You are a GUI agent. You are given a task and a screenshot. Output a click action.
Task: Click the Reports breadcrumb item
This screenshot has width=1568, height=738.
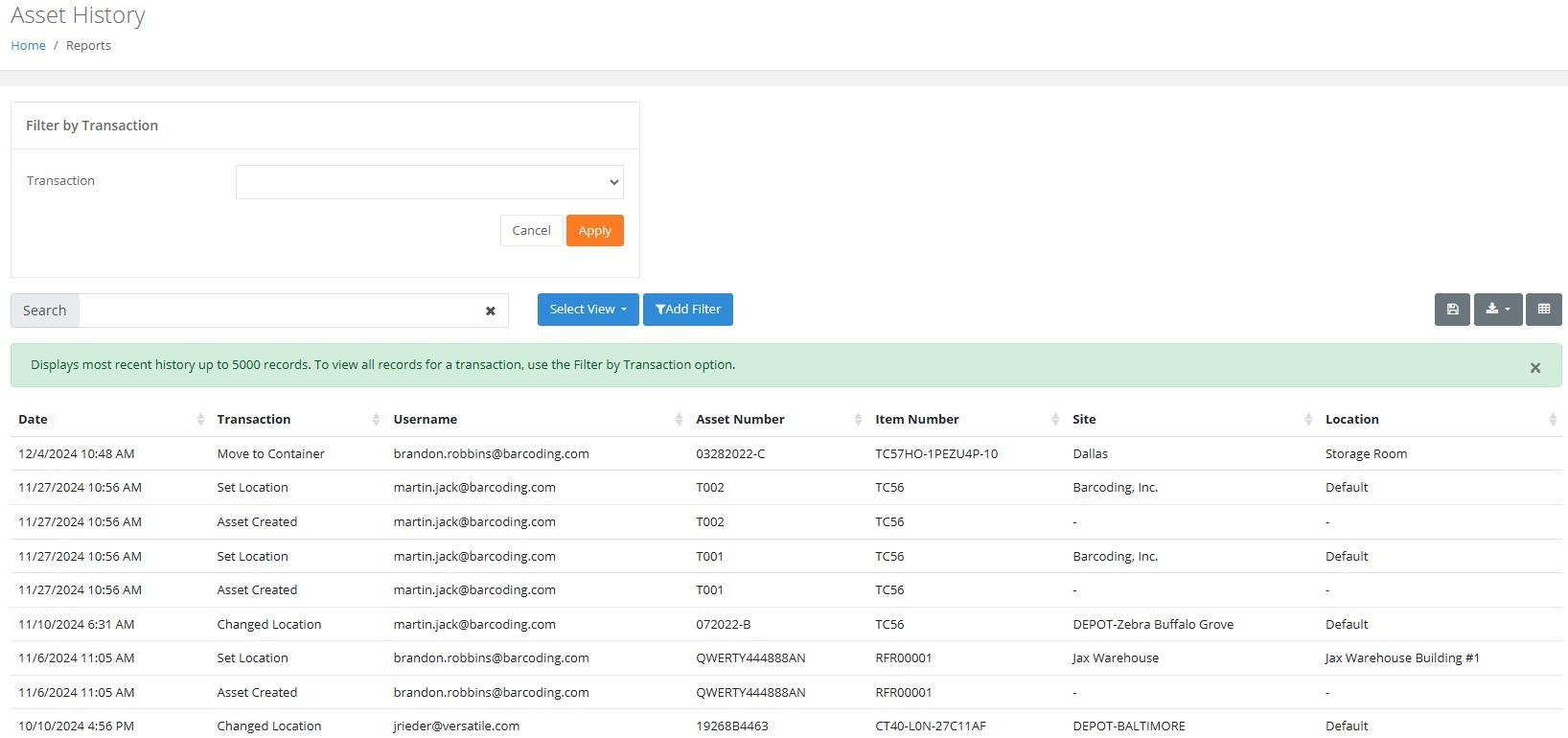[x=88, y=46]
